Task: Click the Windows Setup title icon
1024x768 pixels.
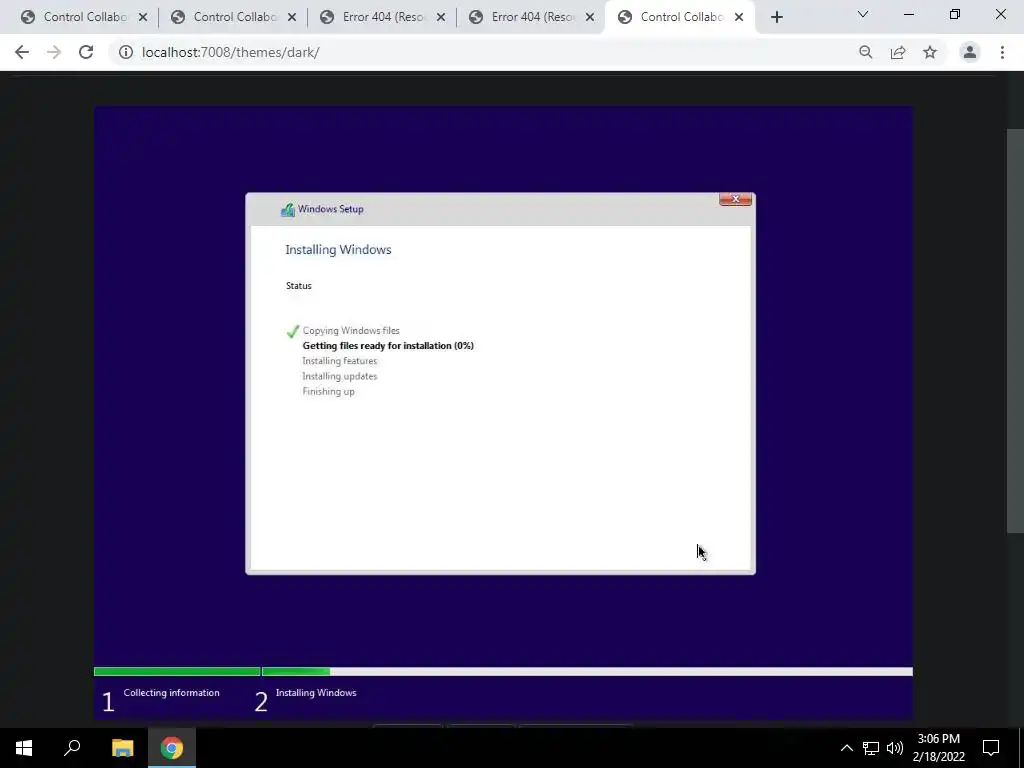Action: click(x=287, y=209)
